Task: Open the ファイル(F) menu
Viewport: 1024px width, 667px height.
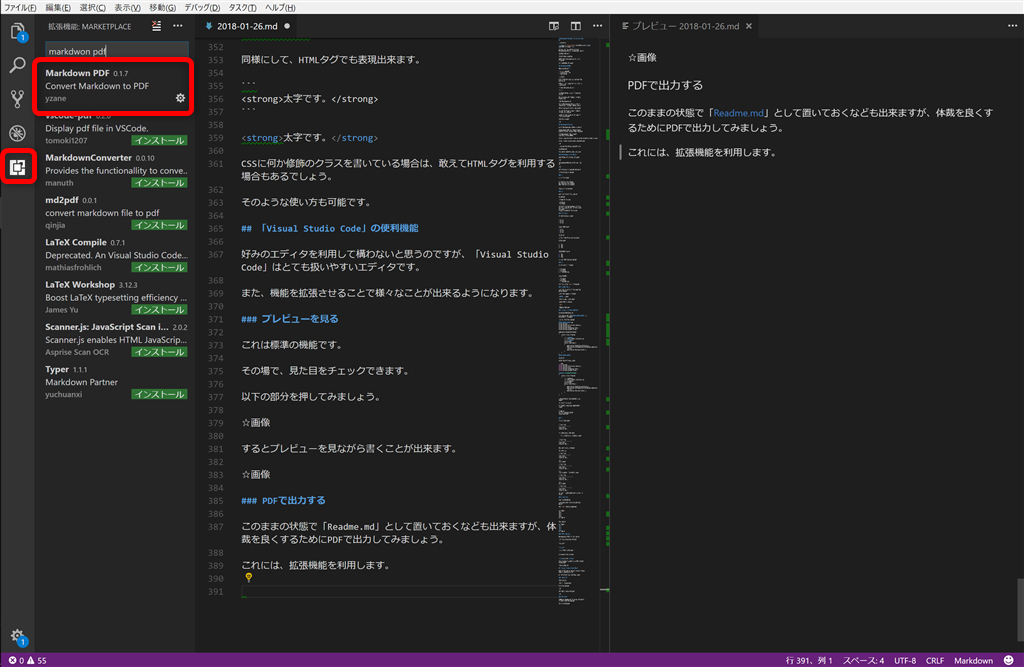Action: (20, 7)
